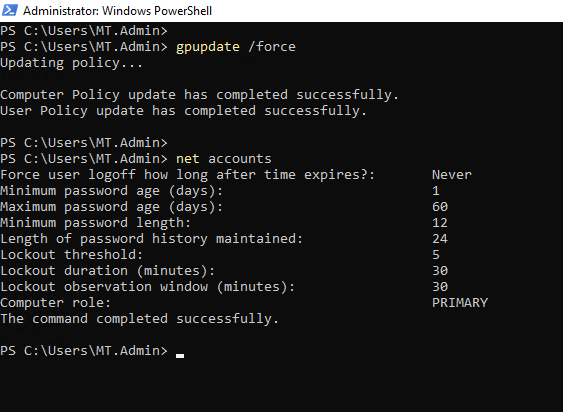Click the 'gpupdate /force' command text
The width and height of the screenshot is (563, 412).
(x=236, y=47)
